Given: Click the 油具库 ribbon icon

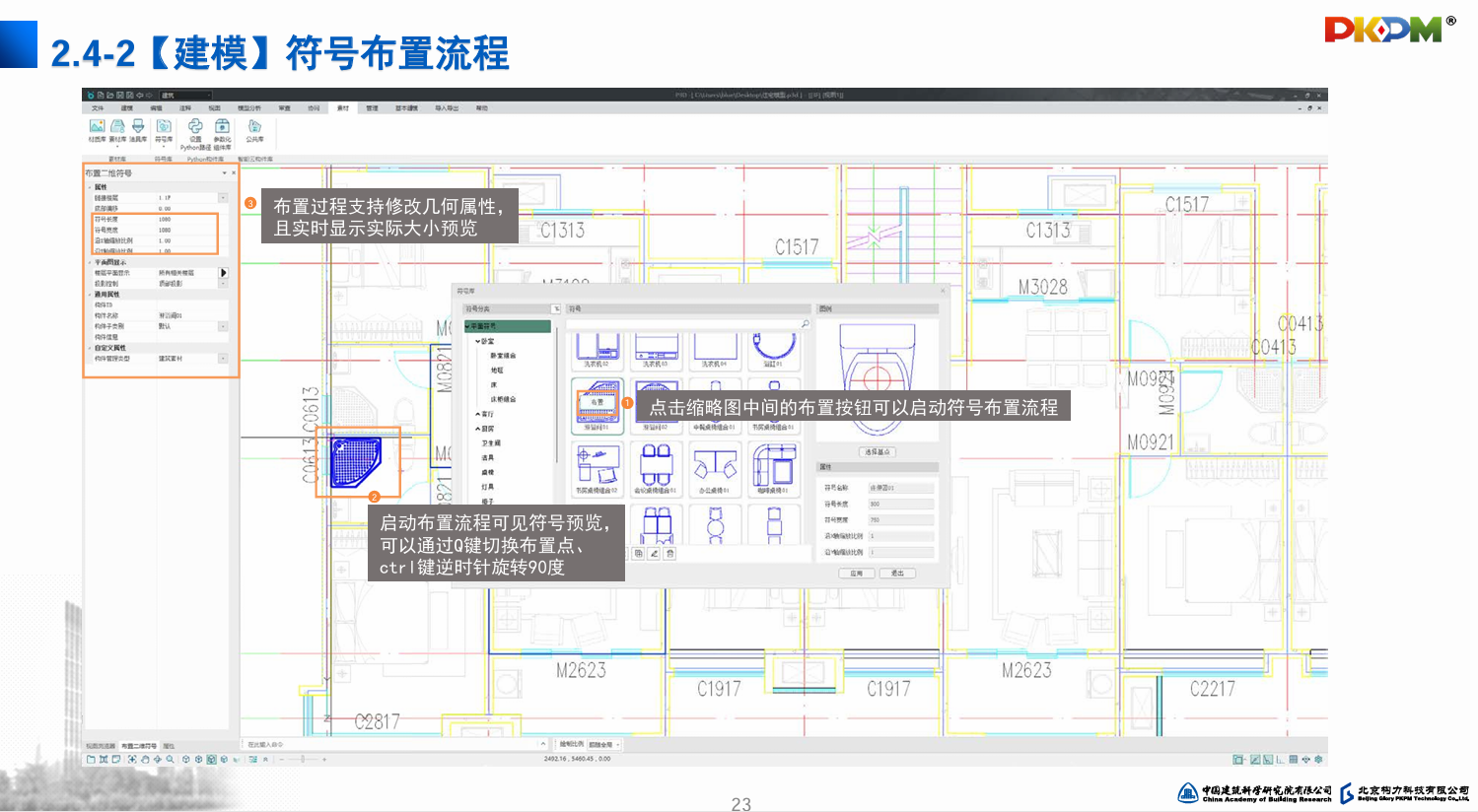Looking at the screenshot, I should (x=138, y=127).
